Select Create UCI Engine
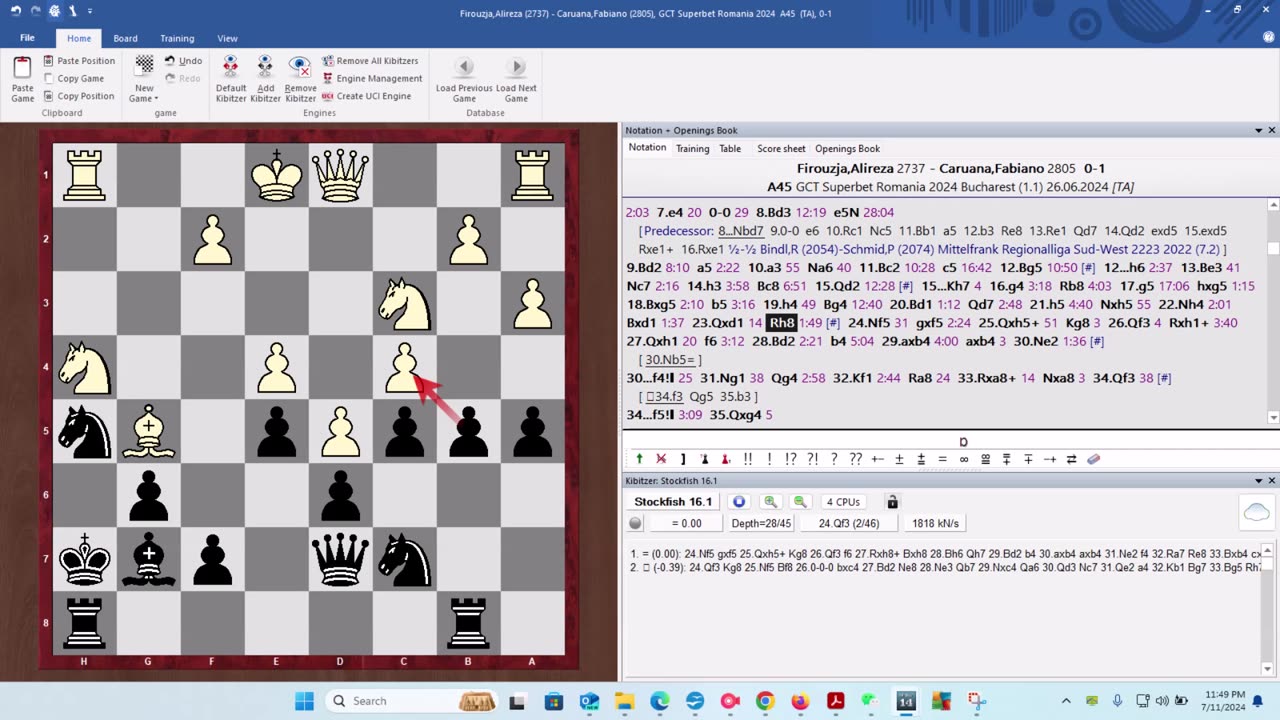 366,96
